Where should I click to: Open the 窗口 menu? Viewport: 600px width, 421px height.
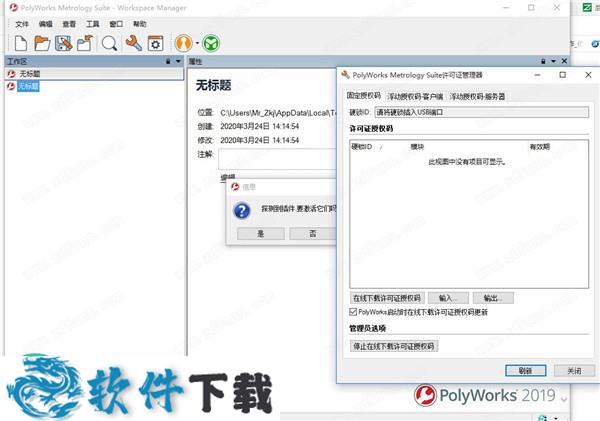[116, 24]
